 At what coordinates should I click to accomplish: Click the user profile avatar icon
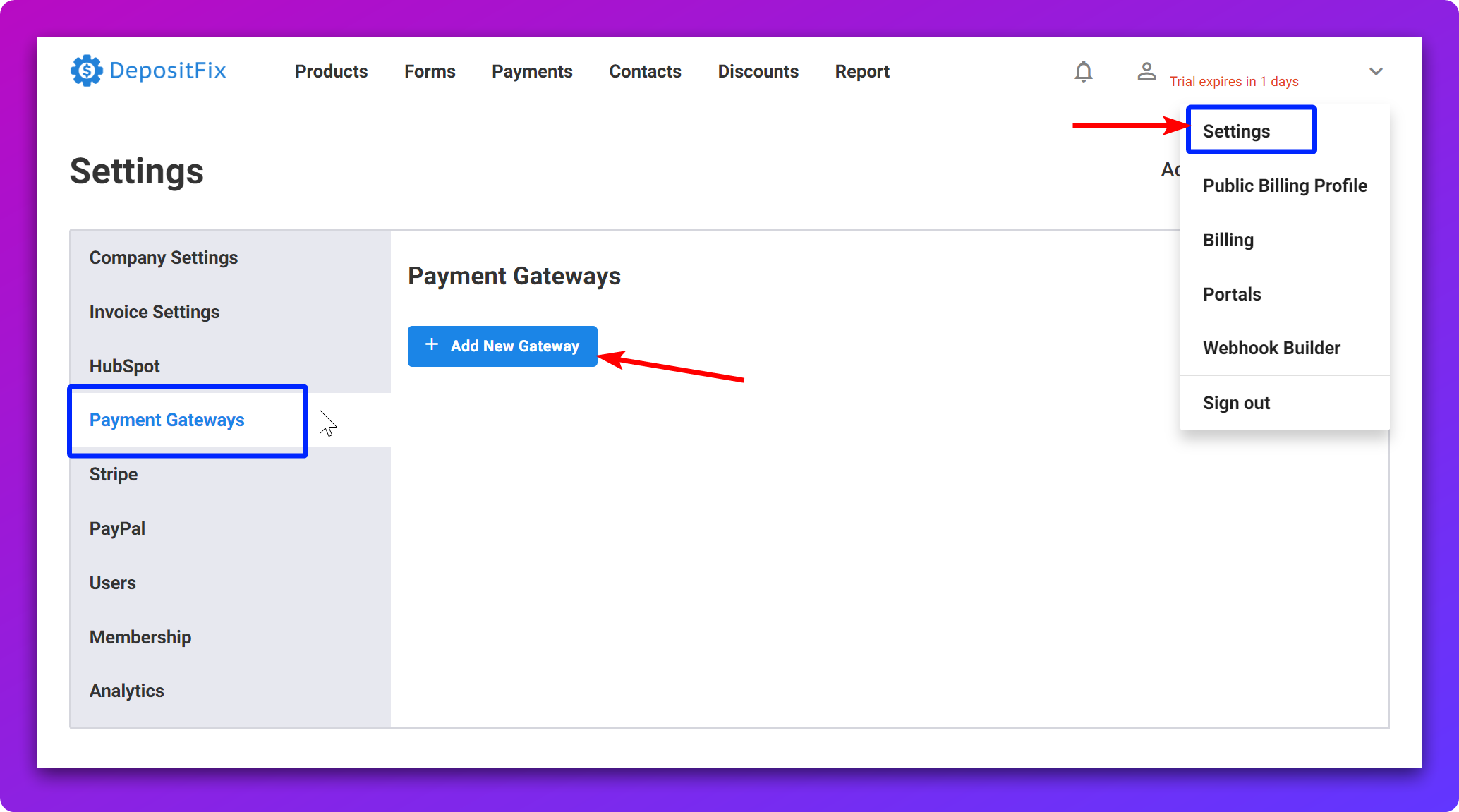click(1146, 71)
